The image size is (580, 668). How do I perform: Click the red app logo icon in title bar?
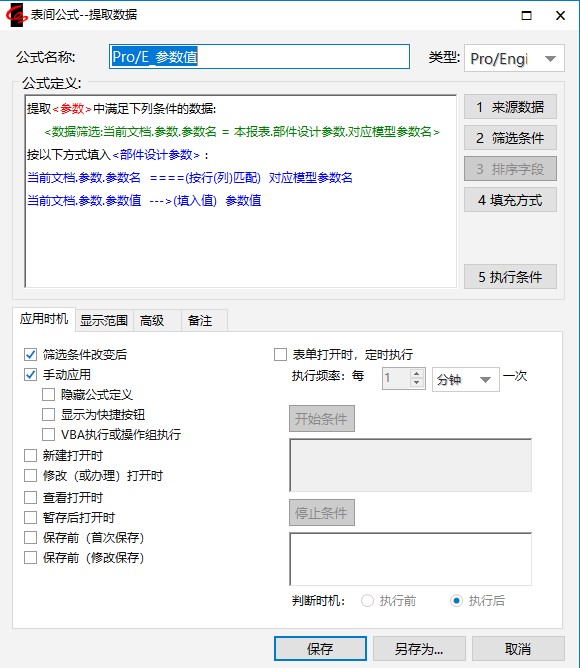(16, 15)
